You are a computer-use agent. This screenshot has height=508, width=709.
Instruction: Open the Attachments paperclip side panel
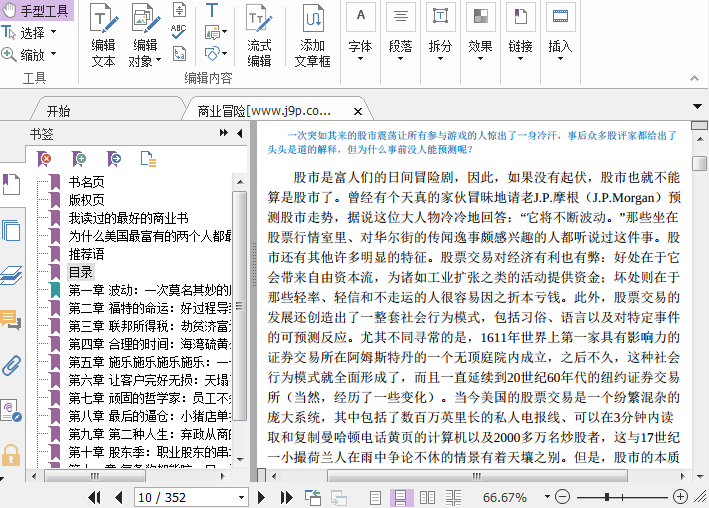pyautogui.click(x=11, y=365)
